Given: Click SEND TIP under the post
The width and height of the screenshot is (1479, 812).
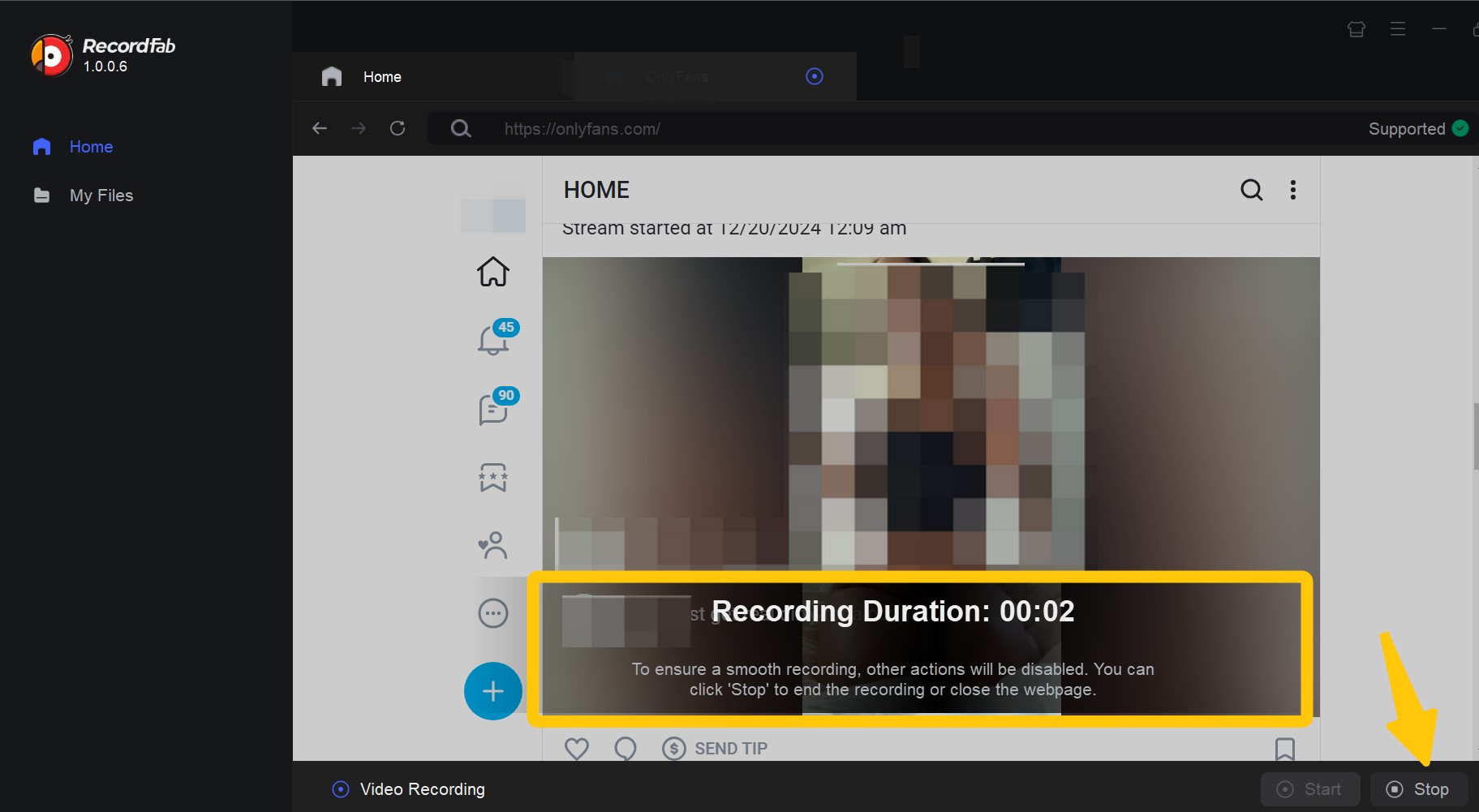Looking at the screenshot, I should tap(715, 749).
